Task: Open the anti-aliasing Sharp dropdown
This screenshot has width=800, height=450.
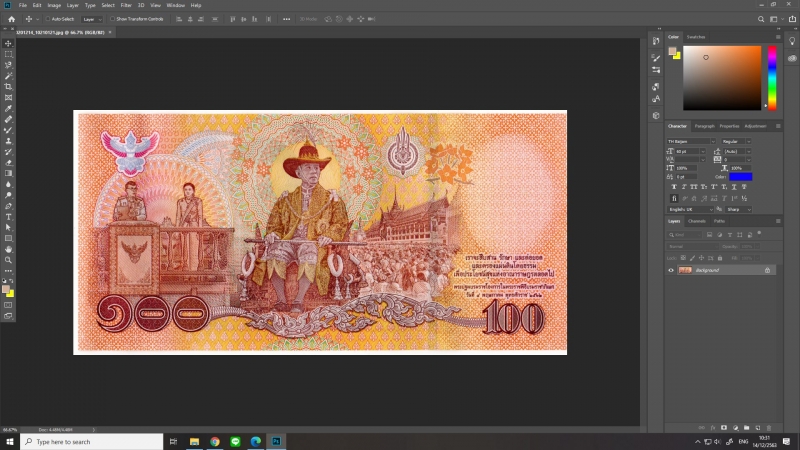Action: [739, 210]
